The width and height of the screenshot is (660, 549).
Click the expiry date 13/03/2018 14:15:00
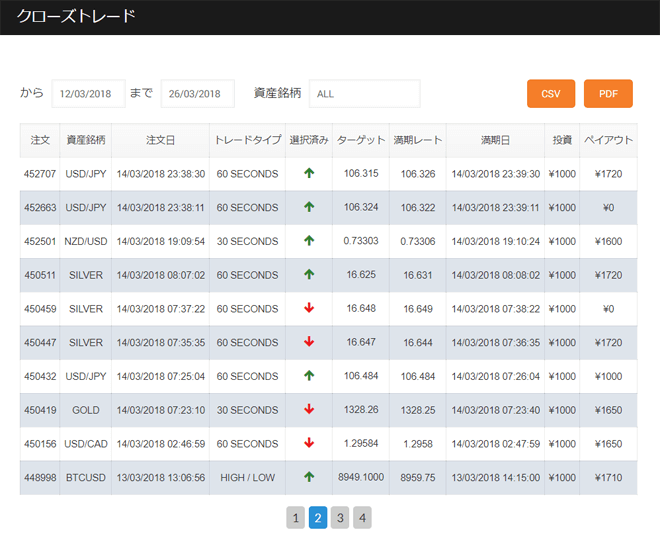[x=495, y=477]
